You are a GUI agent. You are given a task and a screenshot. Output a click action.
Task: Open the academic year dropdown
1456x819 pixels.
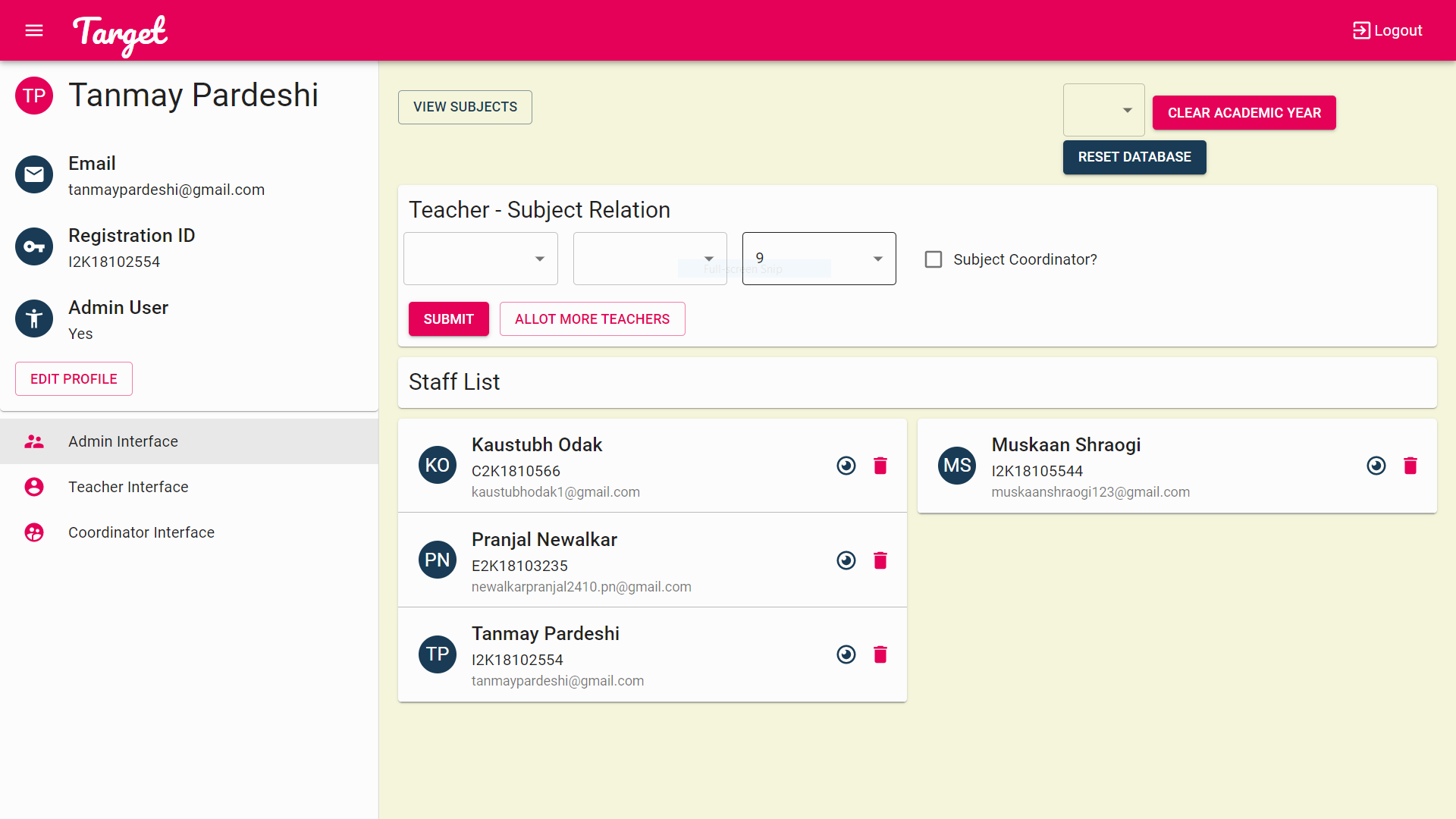(1103, 110)
